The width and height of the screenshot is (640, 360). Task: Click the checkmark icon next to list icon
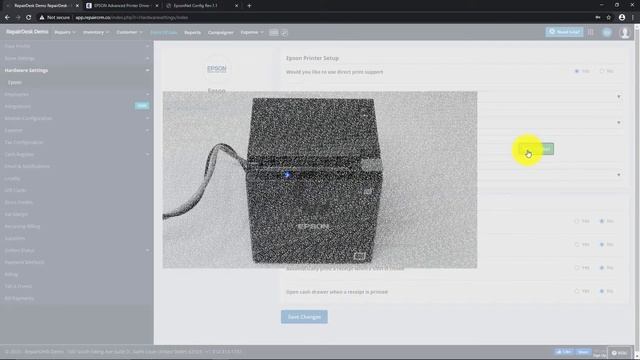click(x=284, y=32)
